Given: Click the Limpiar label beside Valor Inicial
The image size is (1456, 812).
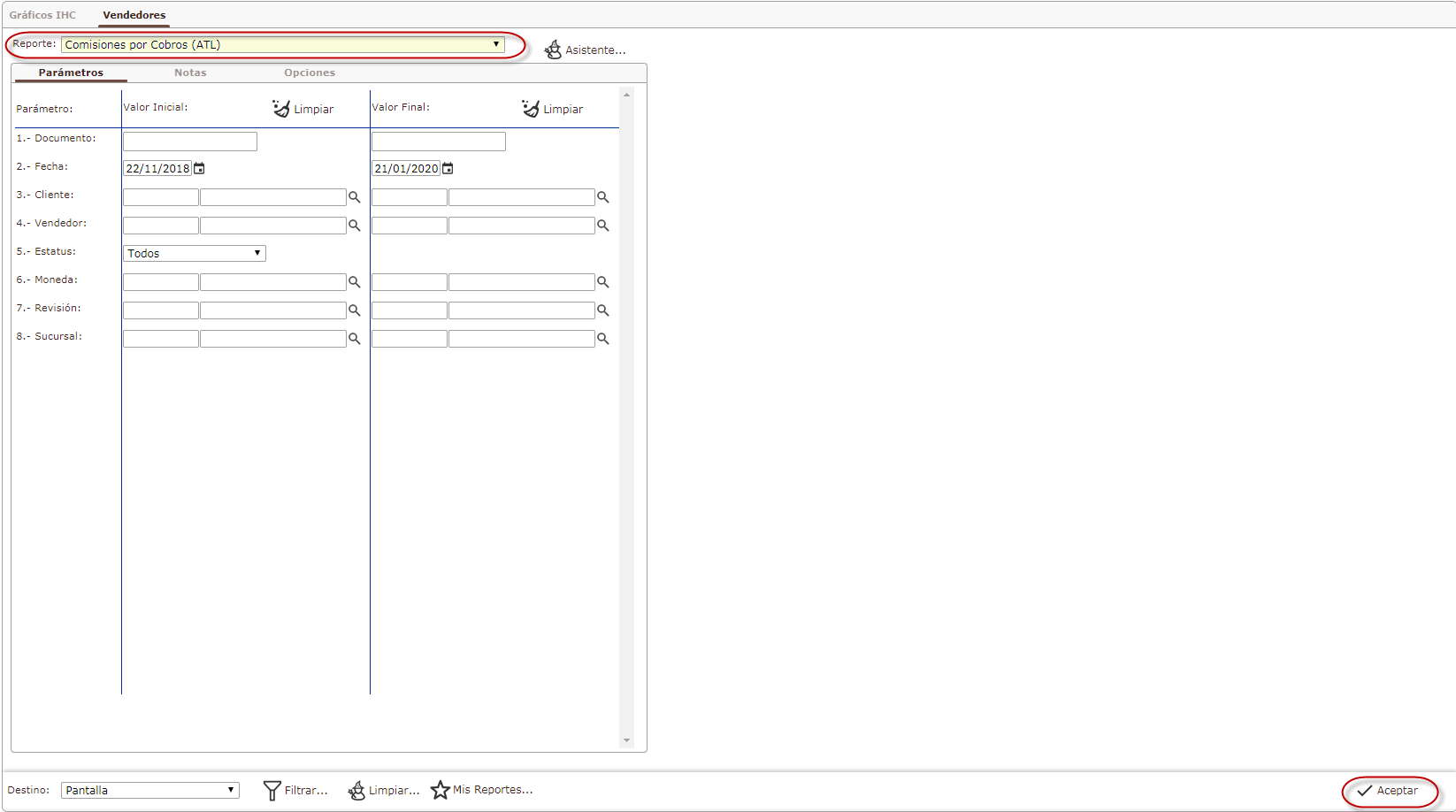Looking at the screenshot, I should click(314, 110).
